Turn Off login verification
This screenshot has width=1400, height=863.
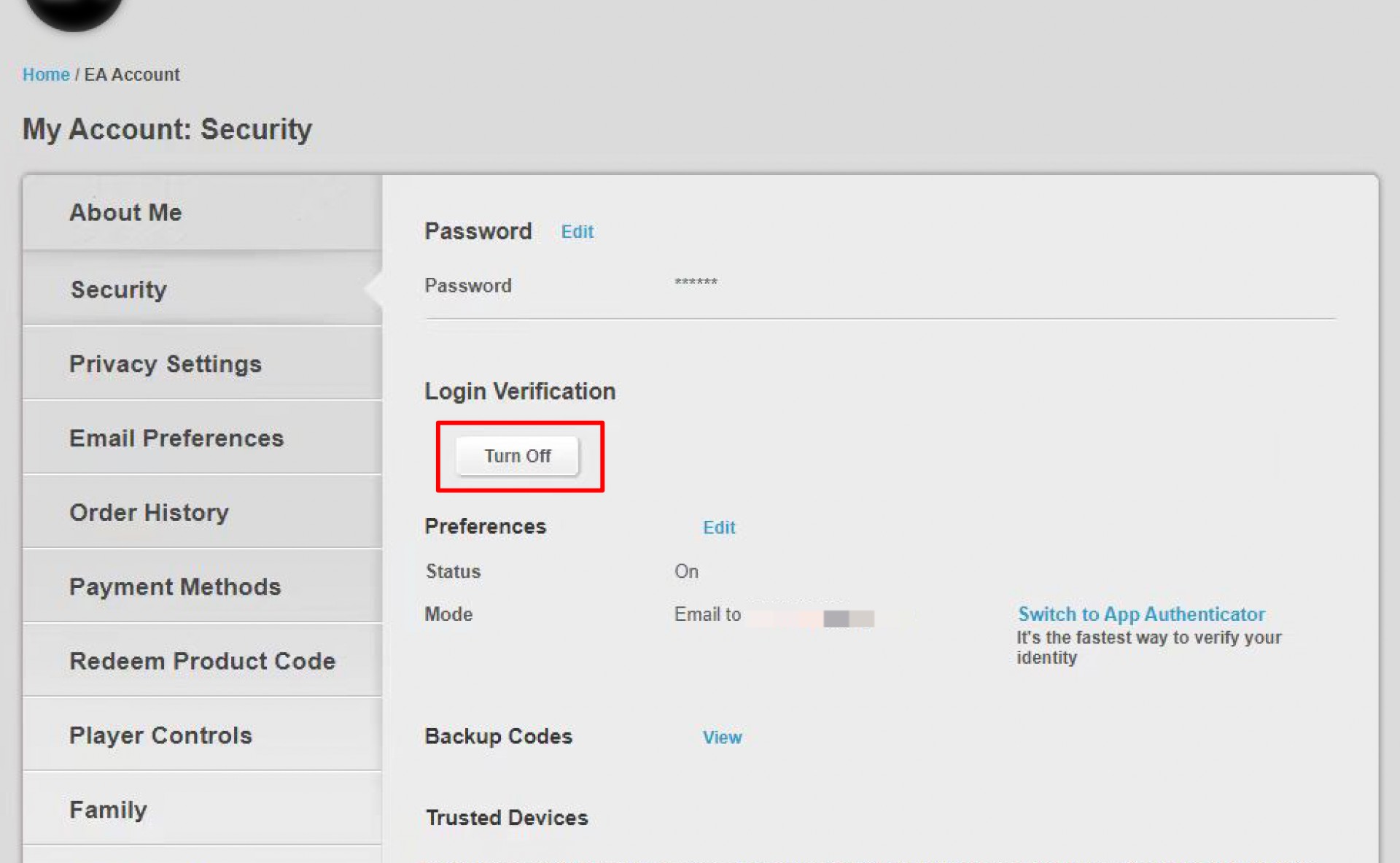(517, 456)
